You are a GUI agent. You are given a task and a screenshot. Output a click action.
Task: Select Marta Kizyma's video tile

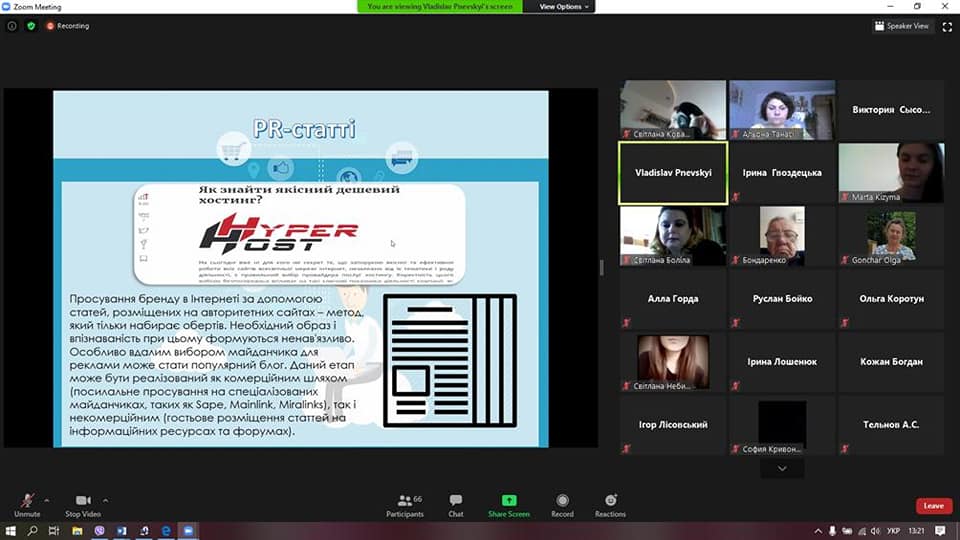click(x=889, y=172)
